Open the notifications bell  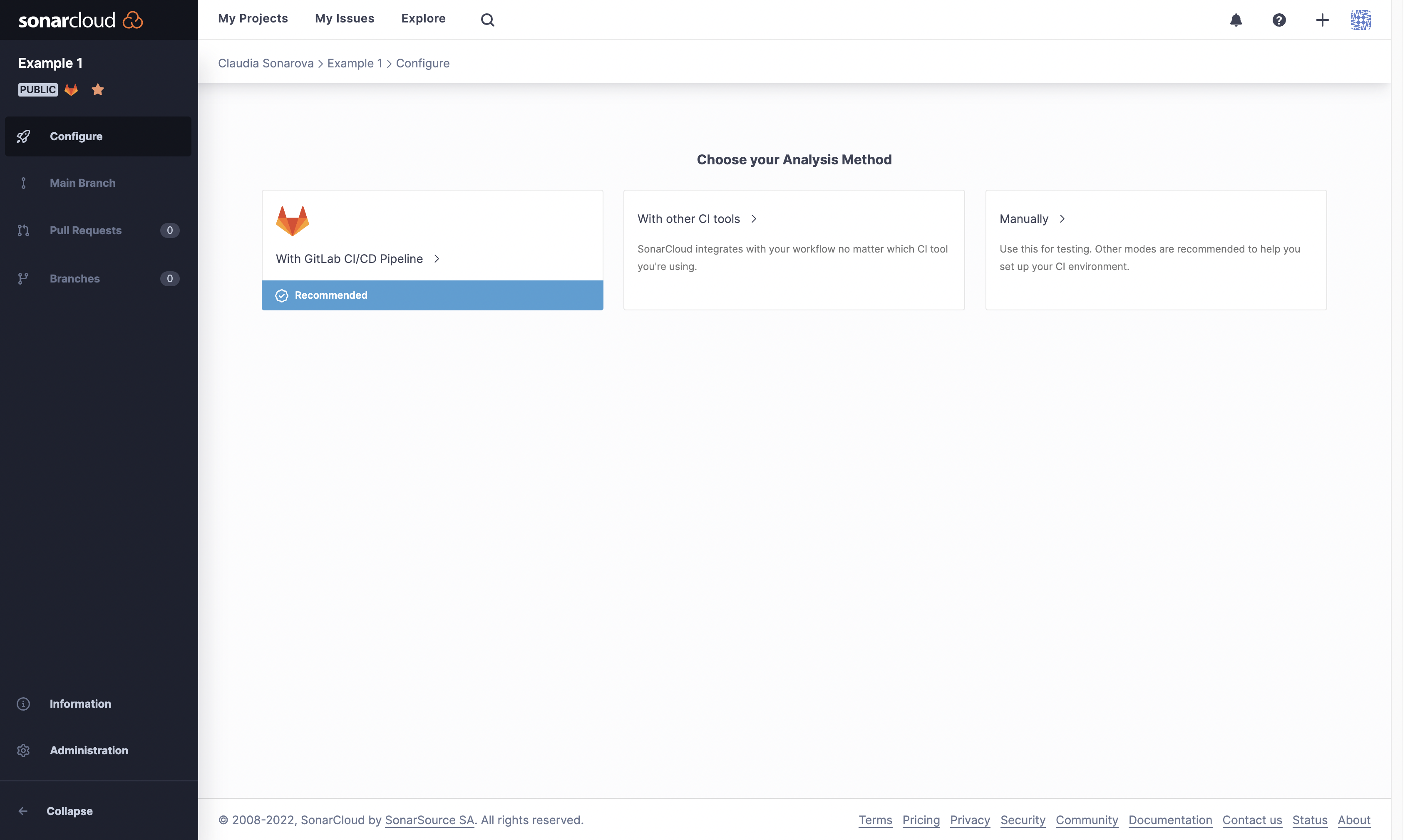(1236, 20)
